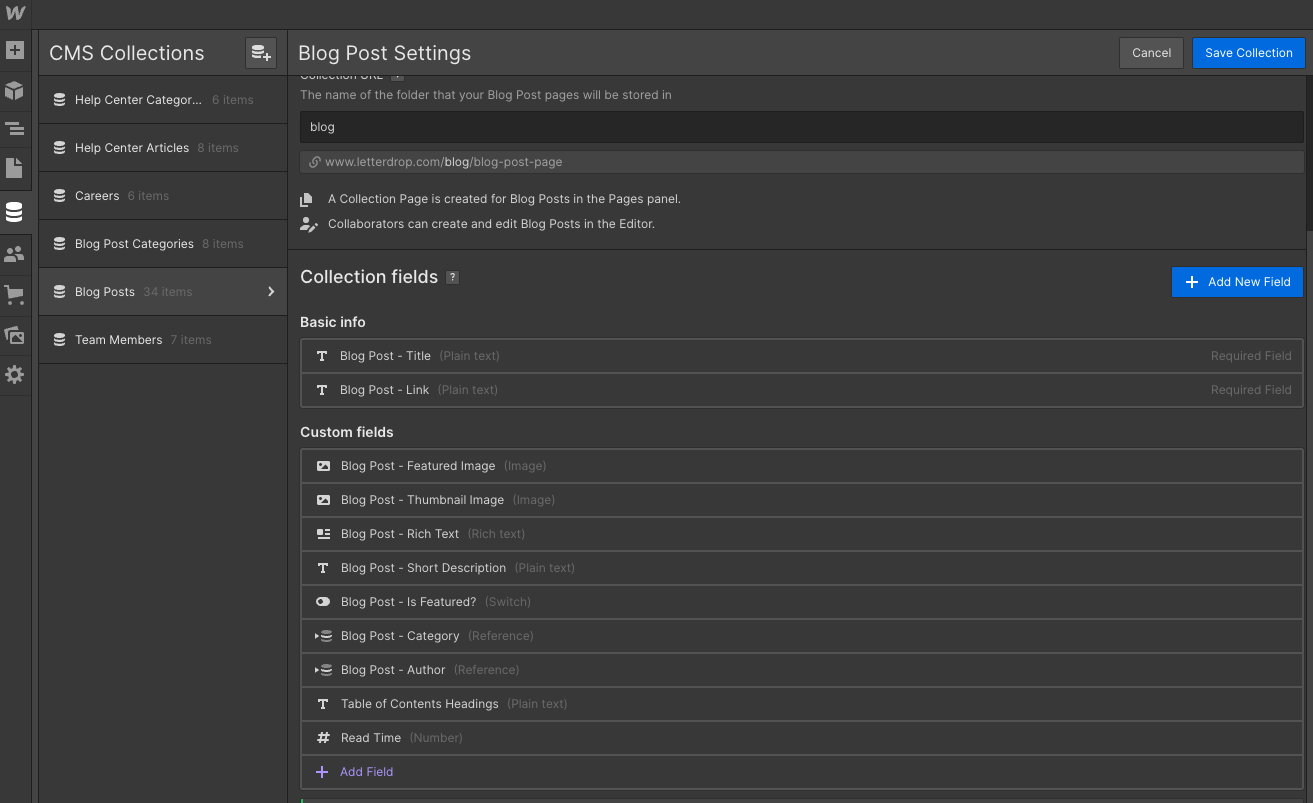Open the Components panel
Screen dimensions: 1313x803
(15, 89)
